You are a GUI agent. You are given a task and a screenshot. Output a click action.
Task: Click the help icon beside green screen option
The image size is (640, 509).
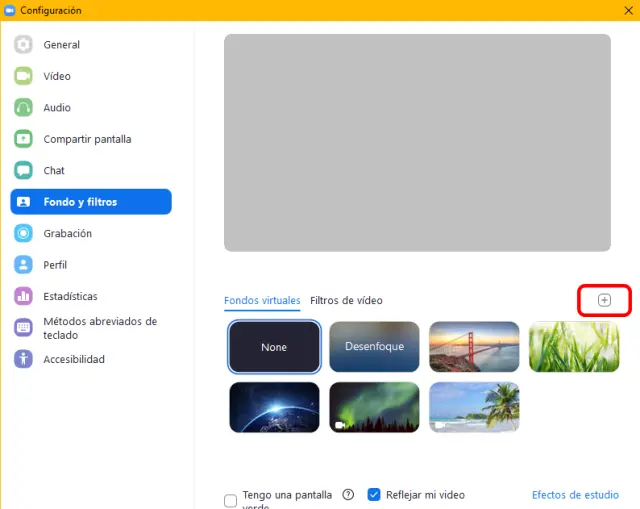[348, 494]
